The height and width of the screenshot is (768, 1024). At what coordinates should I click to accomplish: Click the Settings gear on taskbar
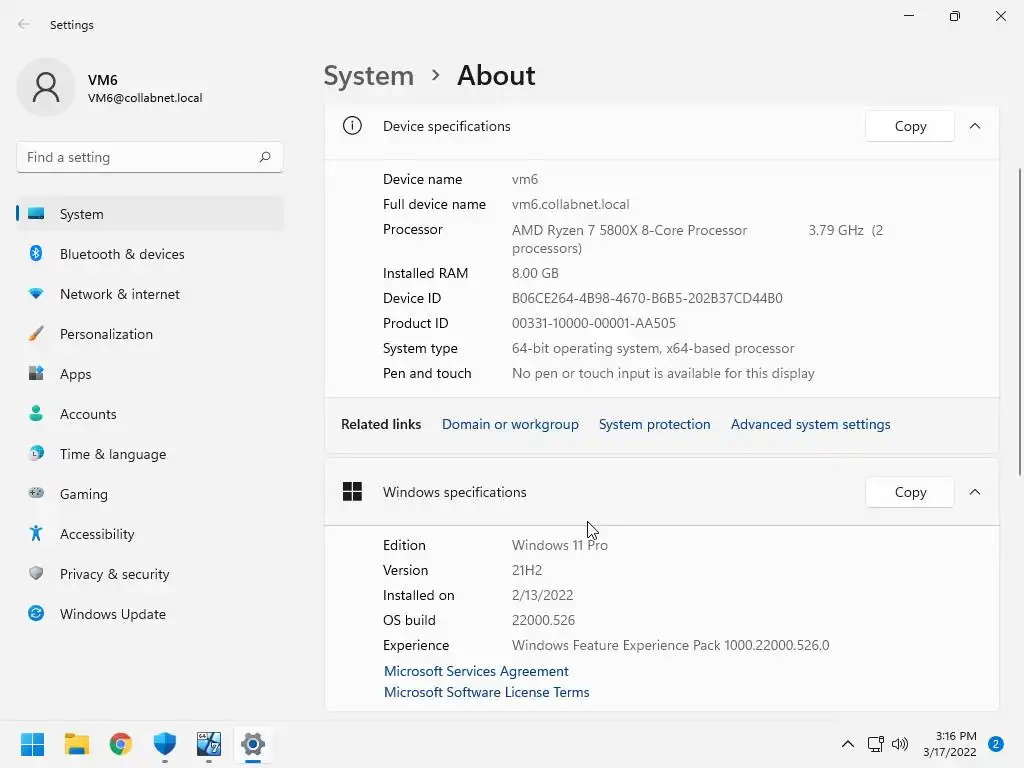[x=253, y=744]
